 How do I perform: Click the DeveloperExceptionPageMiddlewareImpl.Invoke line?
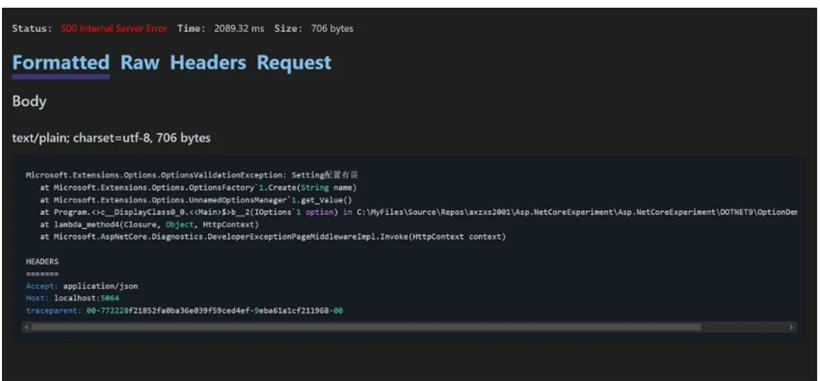[x=272, y=237]
